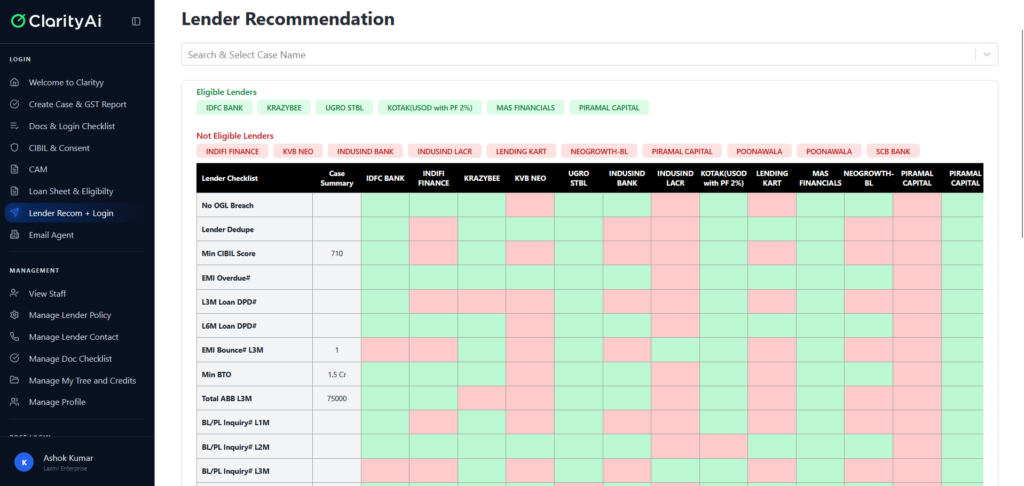1024x486 pixels.
Task: Open the case name dropdown arrow
Action: pos(987,55)
